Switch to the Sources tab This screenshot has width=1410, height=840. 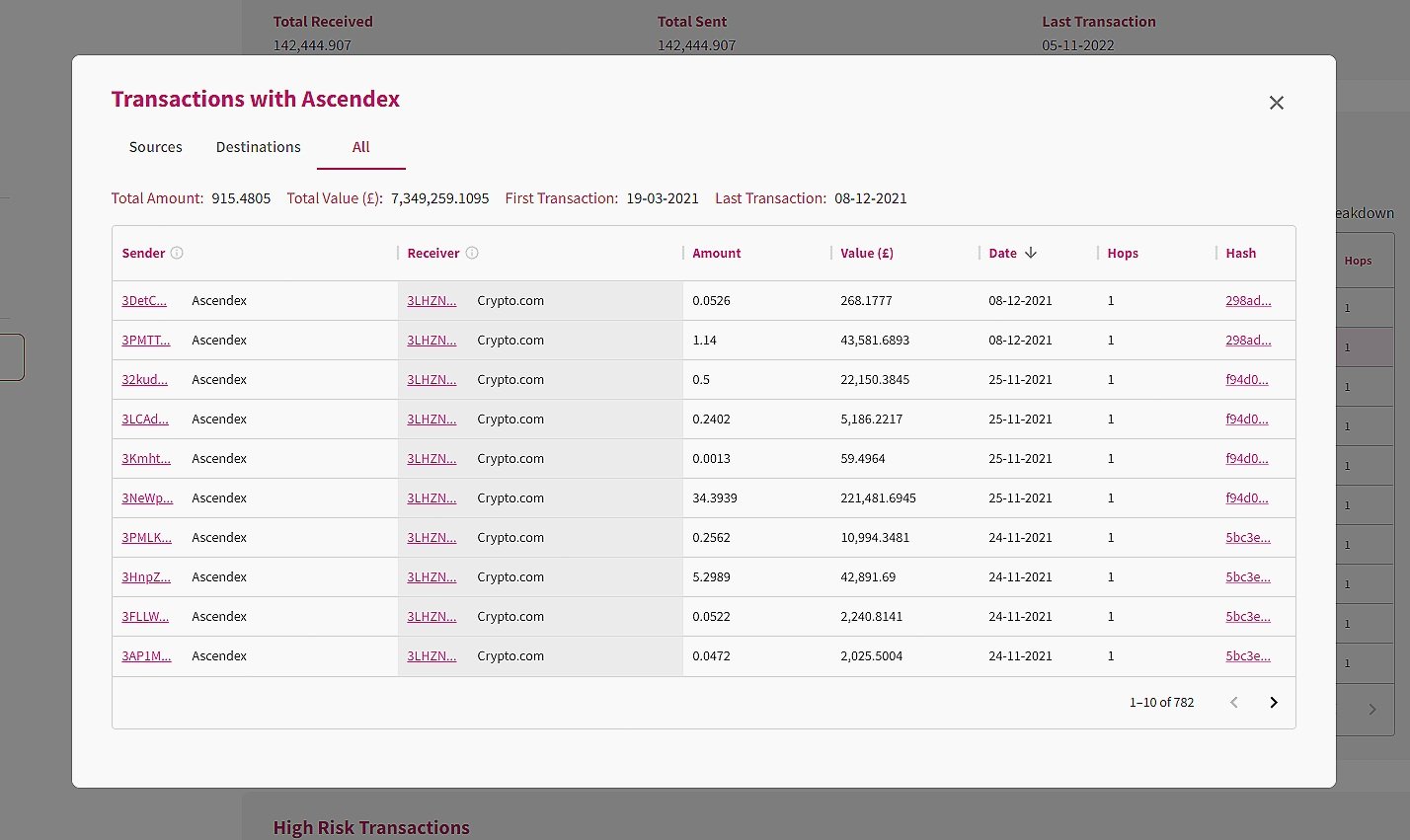[156, 147]
